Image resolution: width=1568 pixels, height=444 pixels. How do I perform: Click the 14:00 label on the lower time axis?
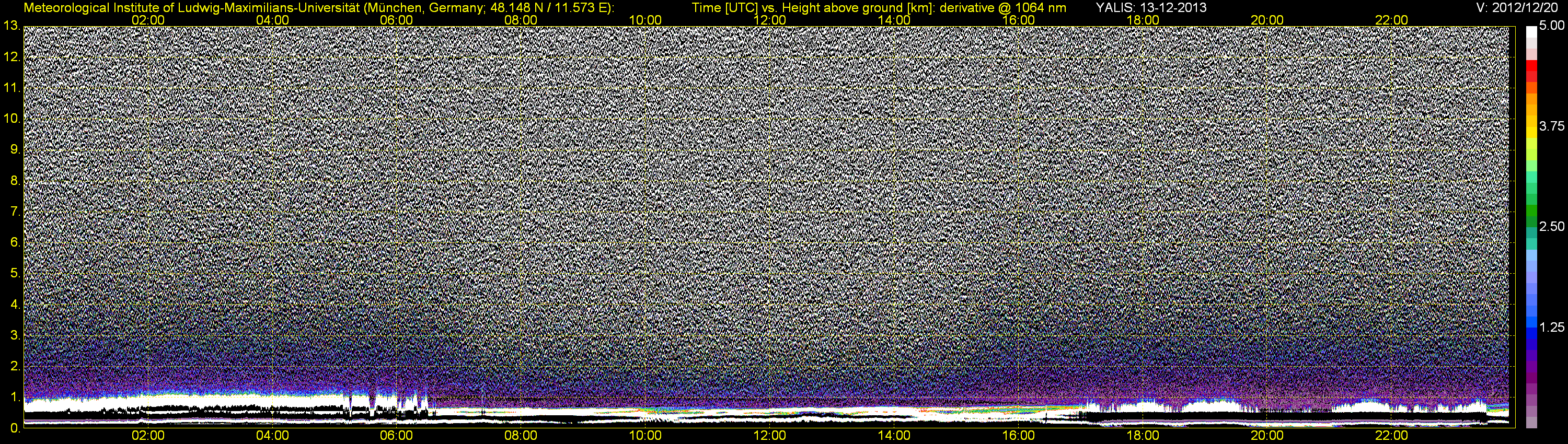(894, 436)
